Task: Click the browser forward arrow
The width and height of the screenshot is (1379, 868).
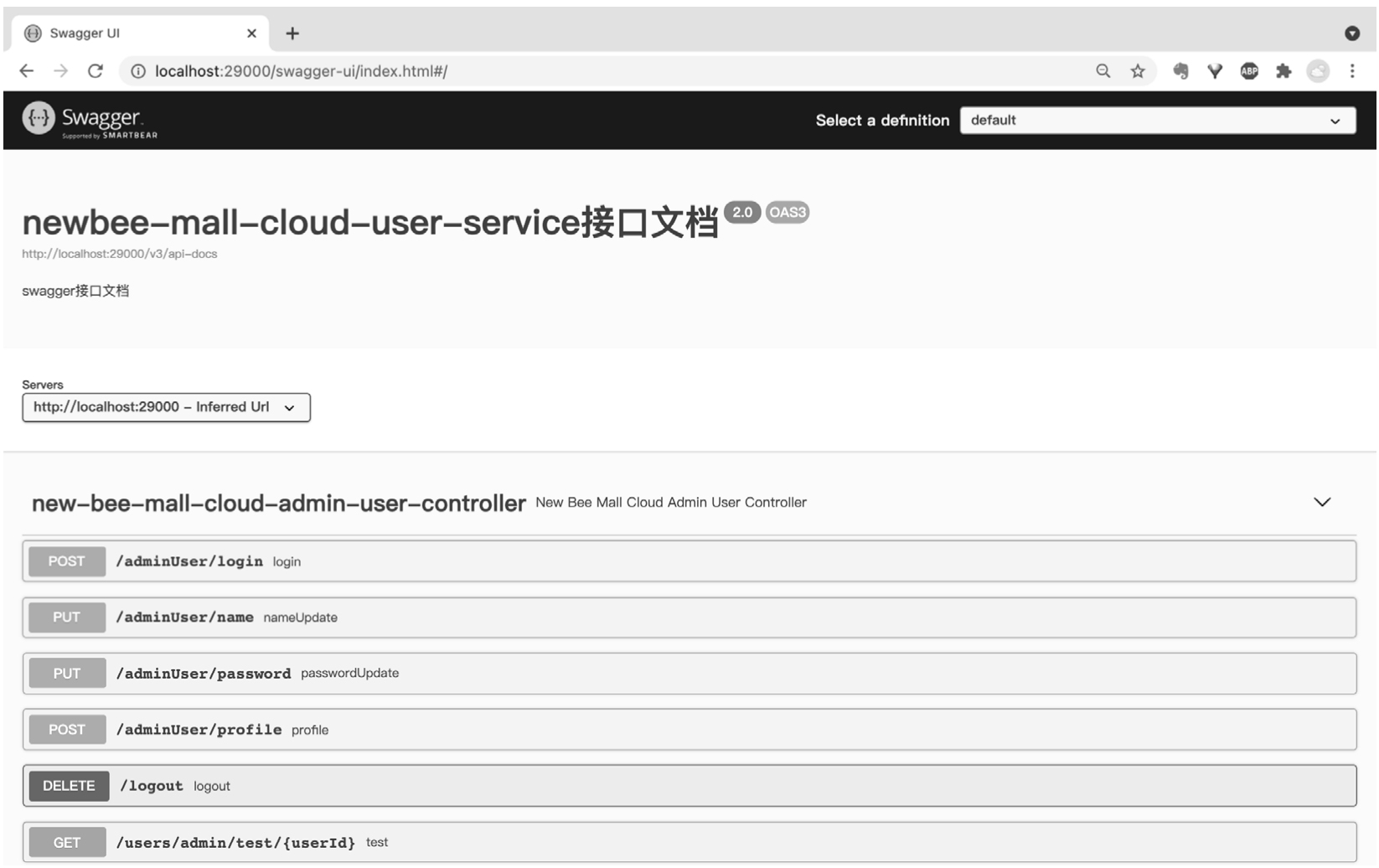Action: click(x=61, y=71)
